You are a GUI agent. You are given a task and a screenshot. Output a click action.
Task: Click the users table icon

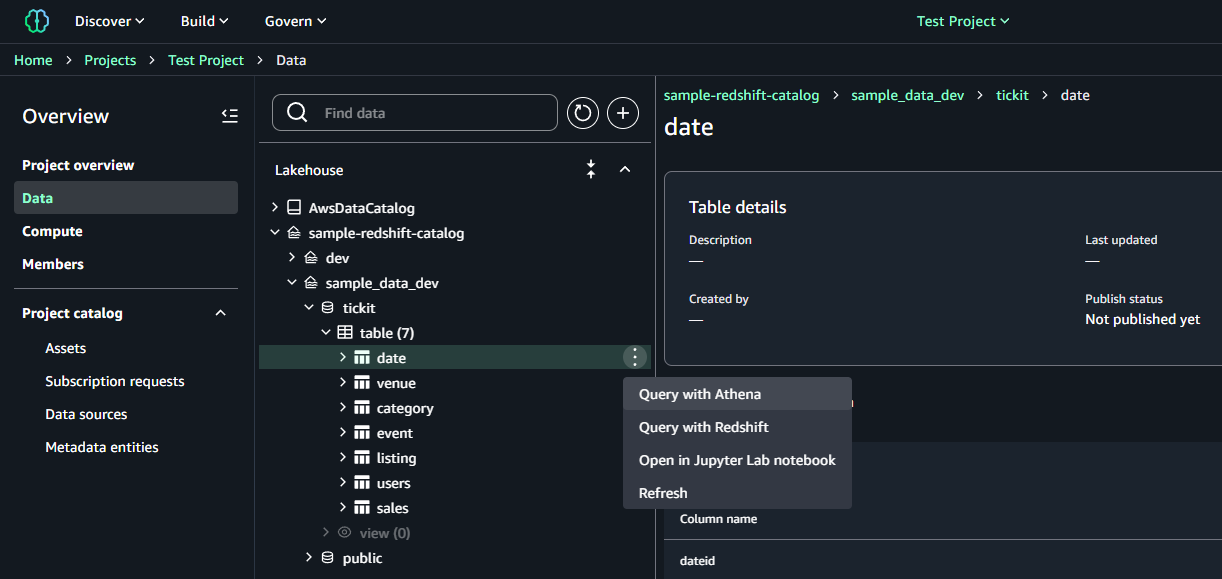(x=362, y=483)
